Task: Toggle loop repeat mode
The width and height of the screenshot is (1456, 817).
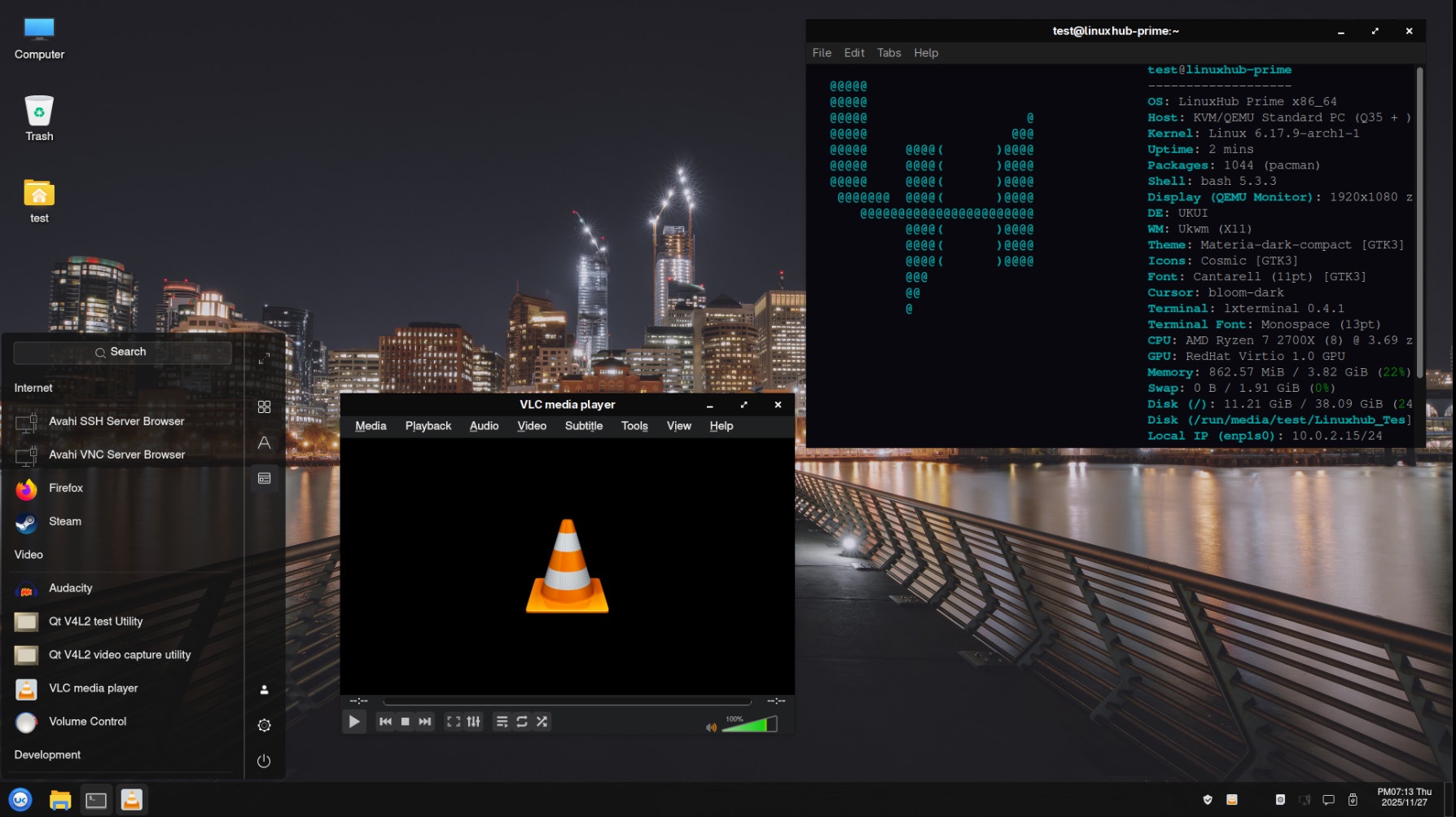Action: coord(522,722)
